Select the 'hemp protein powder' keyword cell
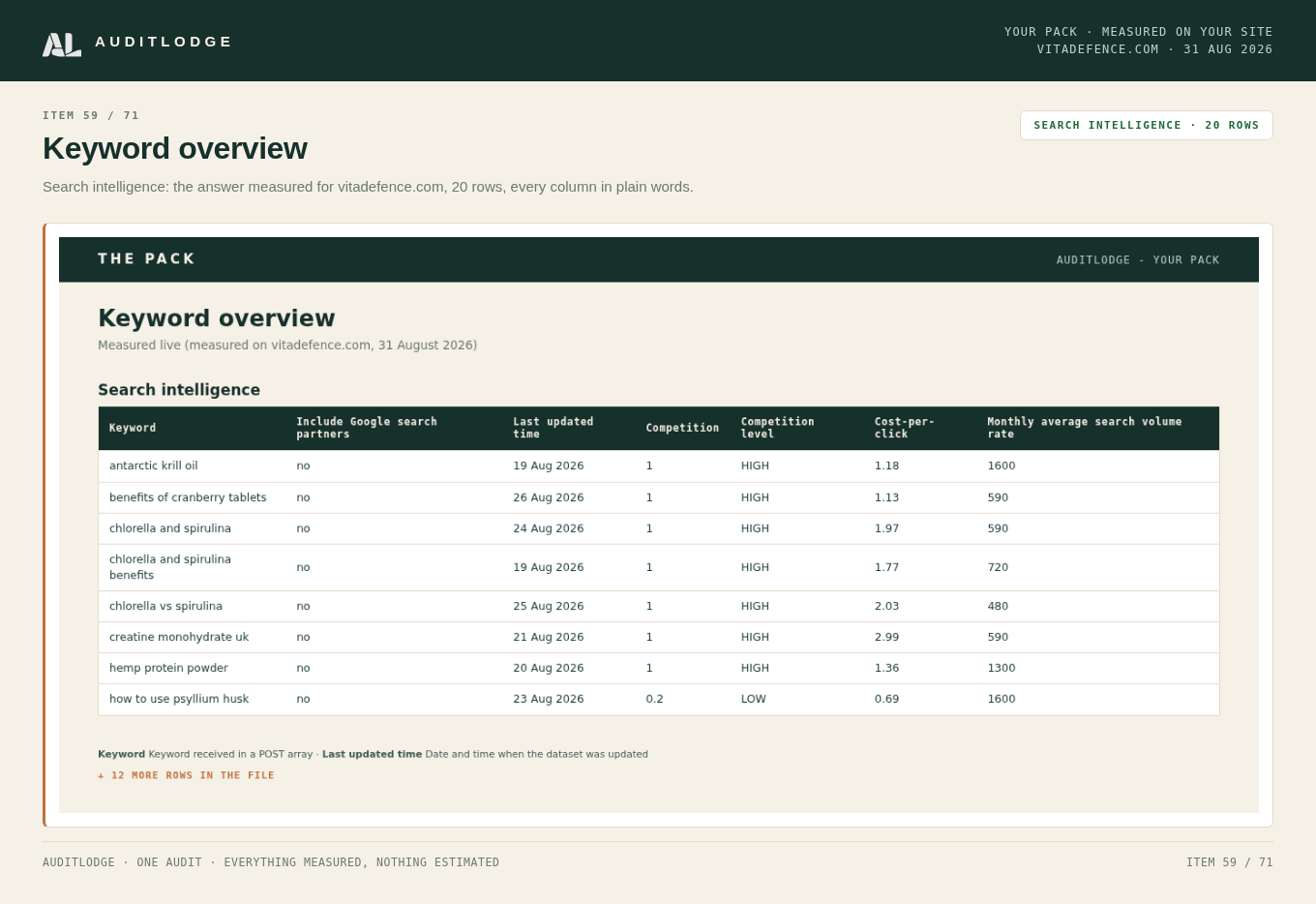Image resolution: width=1316 pixels, height=904 pixels. (168, 668)
